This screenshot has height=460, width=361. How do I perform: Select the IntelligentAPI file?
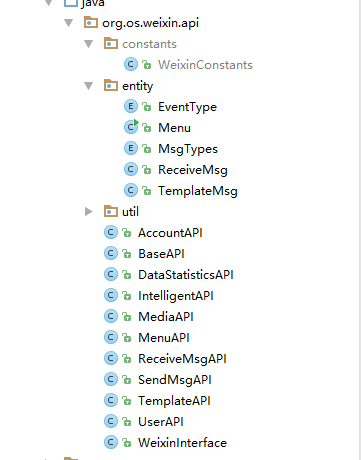176,296
